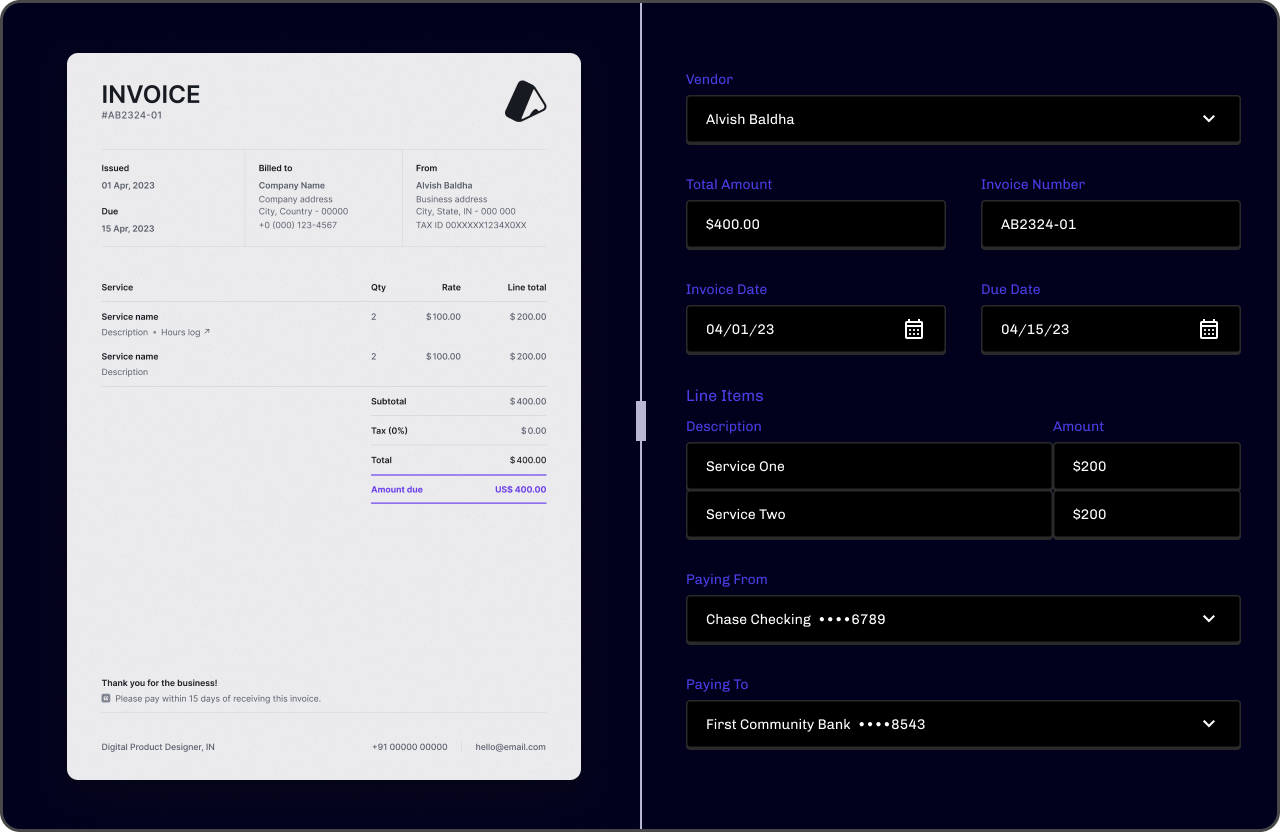The width and height of the screenshot is (1280, 832).
Task: Click the panel divider handle
Action: coord(641,421)
